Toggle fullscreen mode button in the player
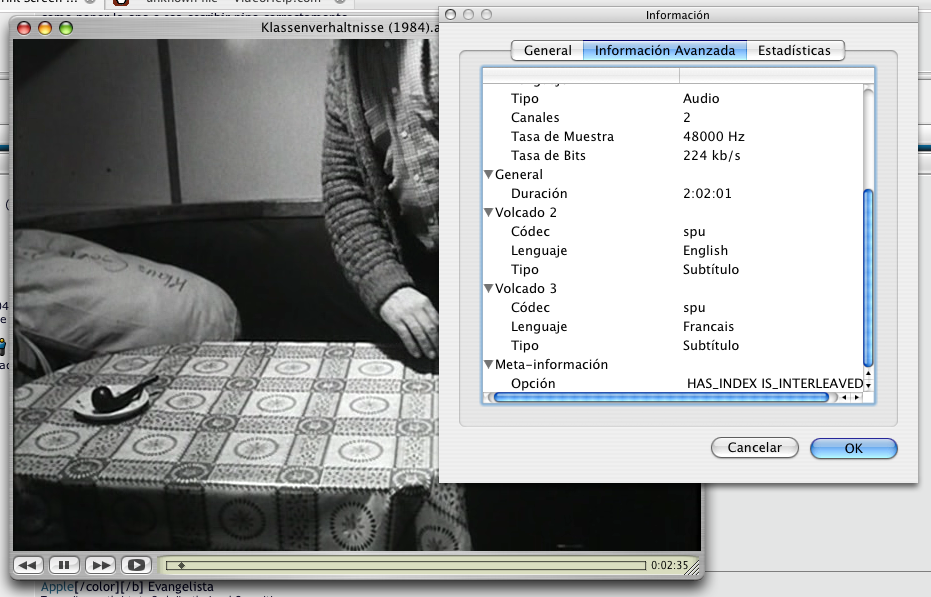This screenshot has width=931, height=597. pos(136,565)
